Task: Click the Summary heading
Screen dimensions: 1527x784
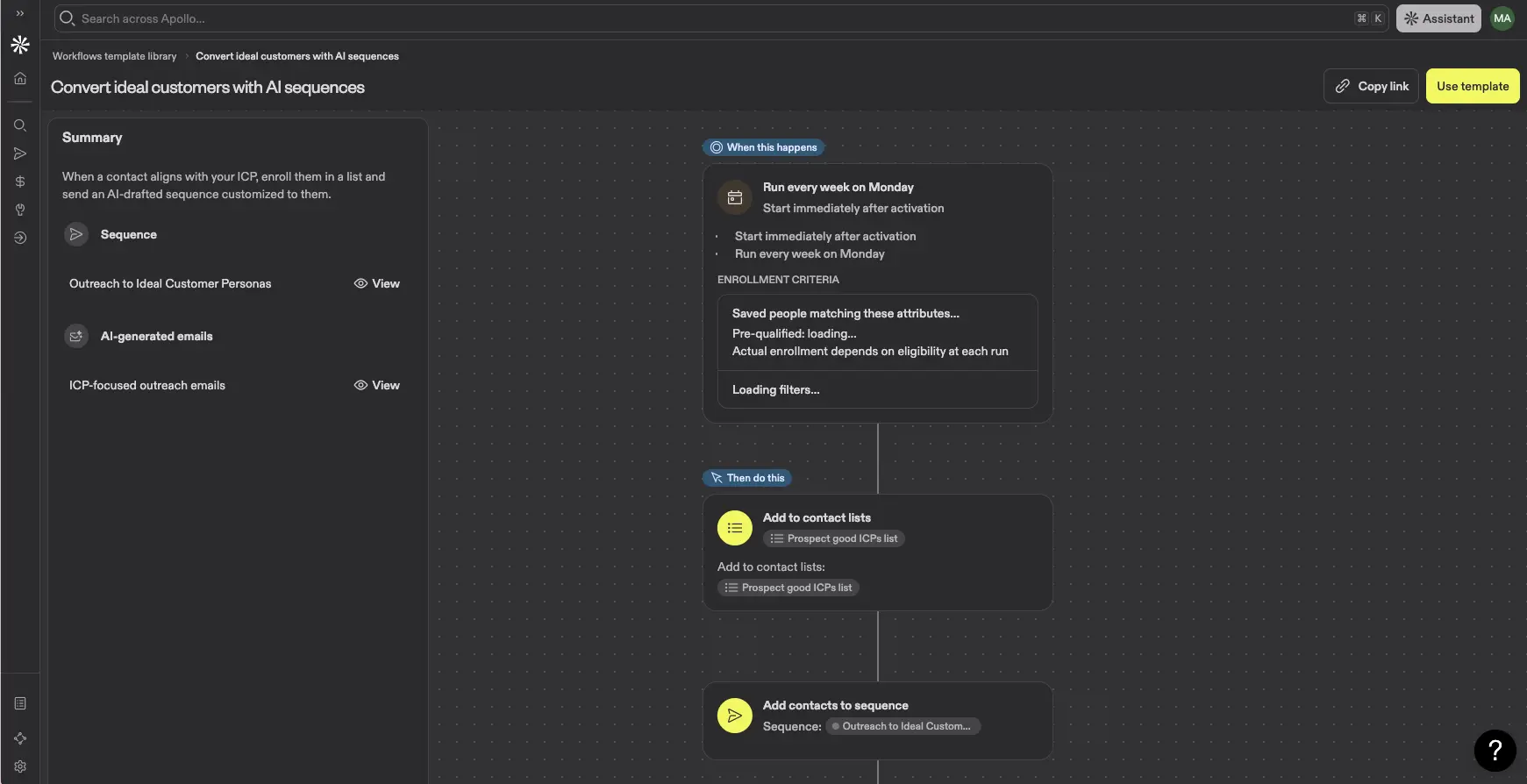Action: point(92,138)
